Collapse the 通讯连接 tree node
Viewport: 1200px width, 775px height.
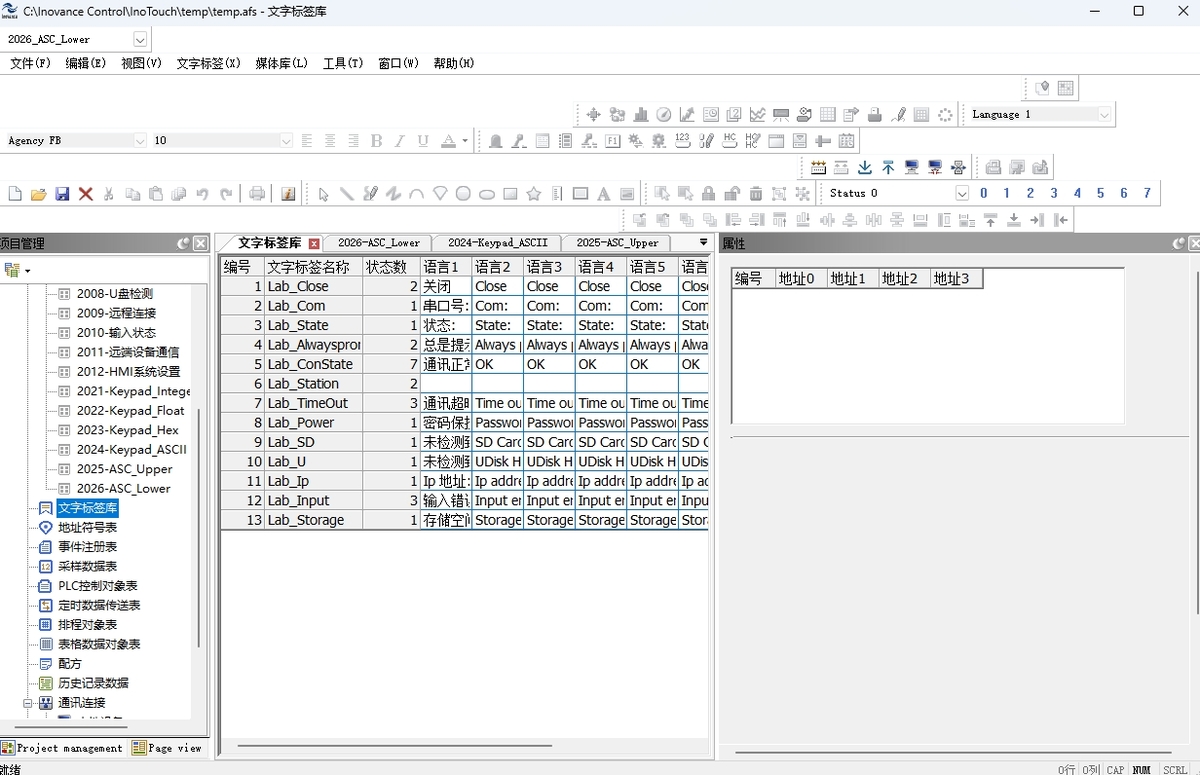coord(29,703)
